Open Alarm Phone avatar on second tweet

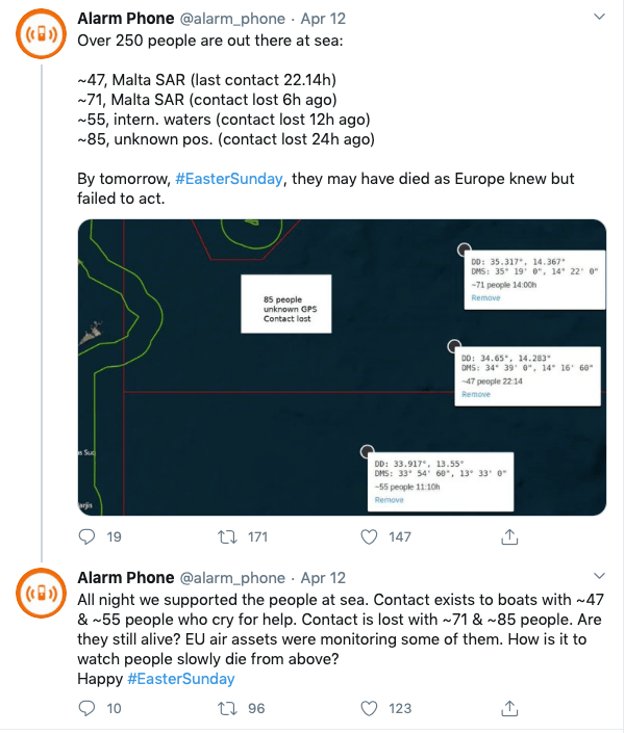pos(41,595)
